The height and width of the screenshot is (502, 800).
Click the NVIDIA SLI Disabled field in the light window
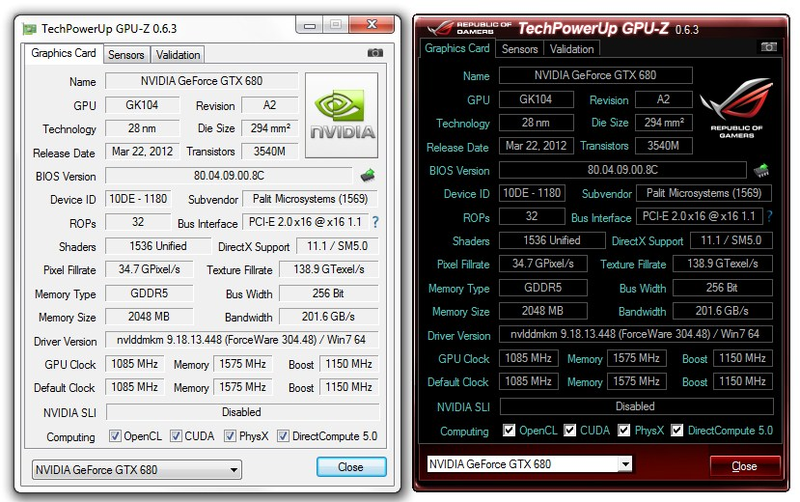242,412
